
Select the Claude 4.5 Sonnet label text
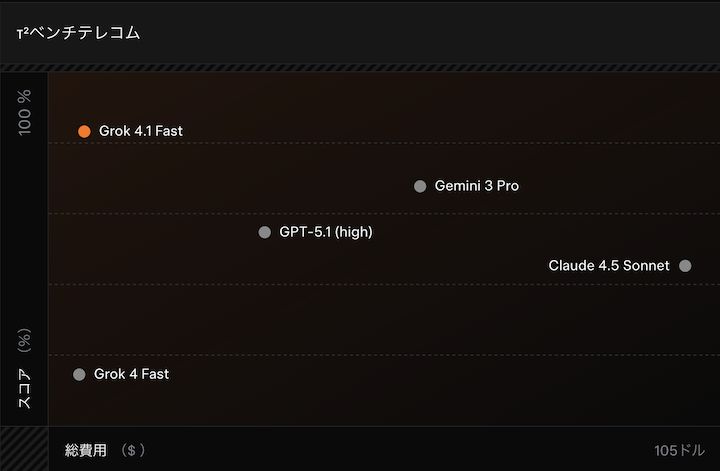(x=609, y=266)
